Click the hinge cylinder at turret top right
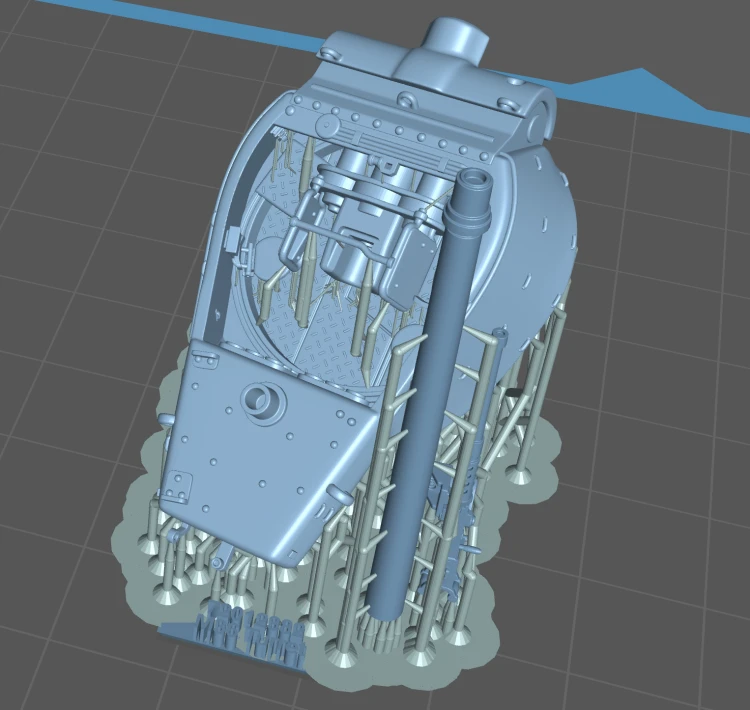 click(540, 122)
